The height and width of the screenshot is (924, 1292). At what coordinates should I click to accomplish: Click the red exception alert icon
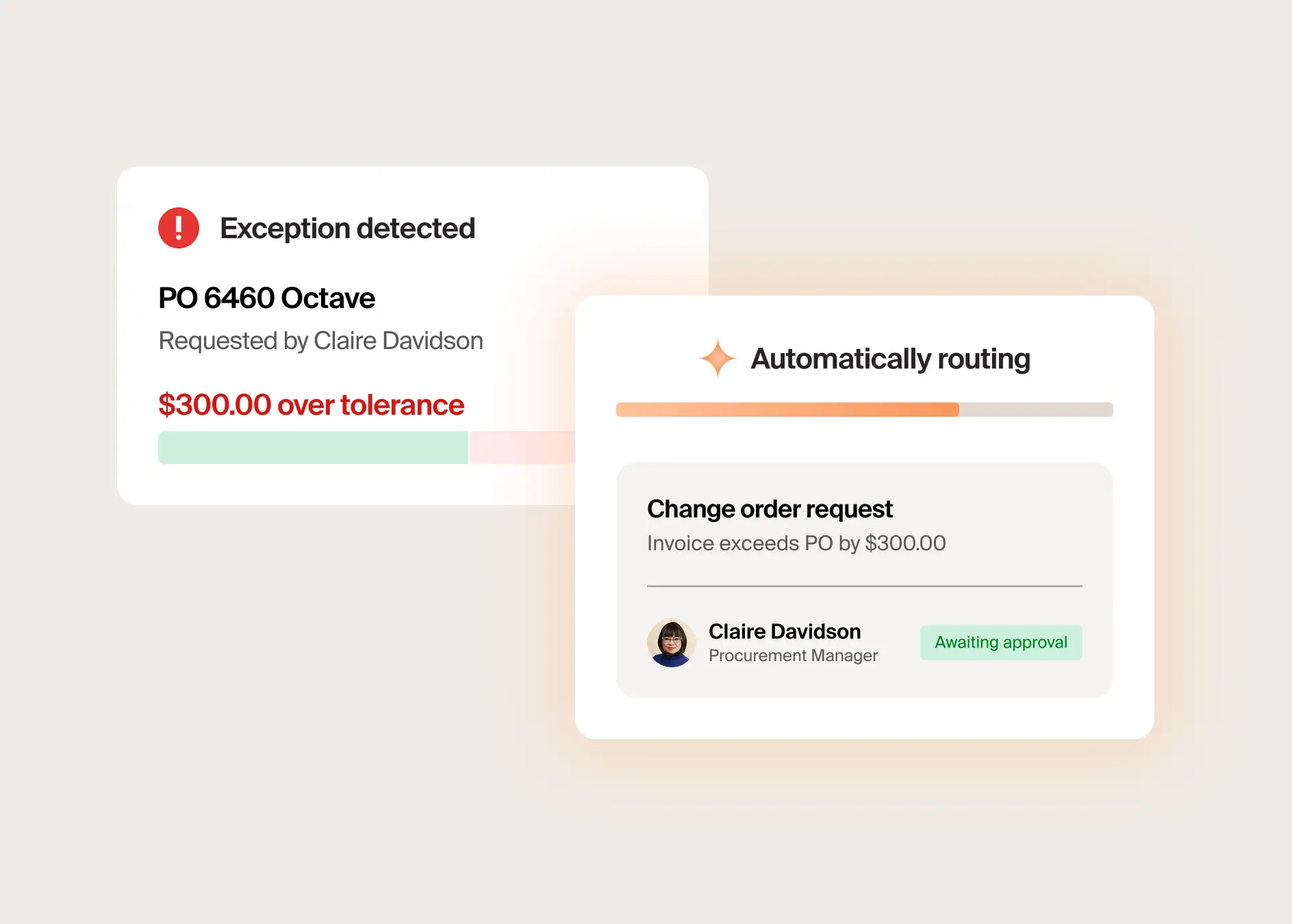[179, 228]
